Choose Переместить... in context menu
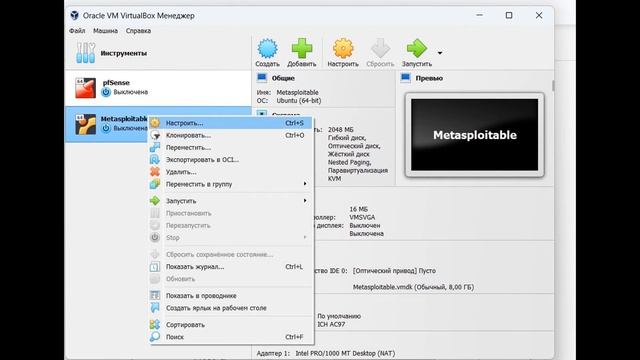 (231, 147)
